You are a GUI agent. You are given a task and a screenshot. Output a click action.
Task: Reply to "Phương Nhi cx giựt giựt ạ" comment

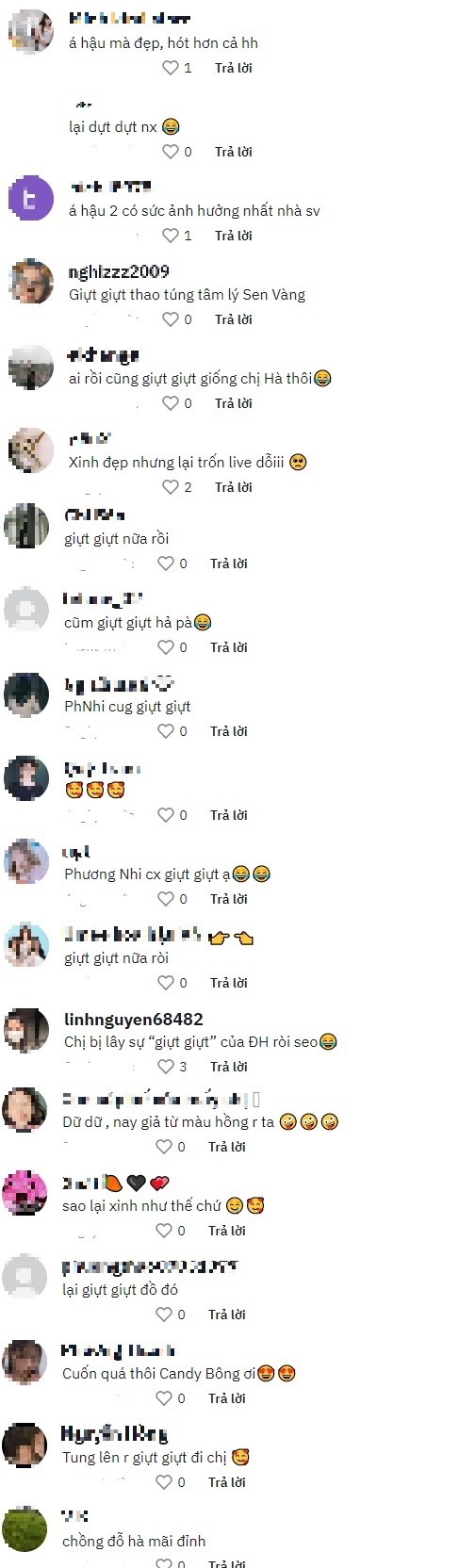click(x=228, y=899)
